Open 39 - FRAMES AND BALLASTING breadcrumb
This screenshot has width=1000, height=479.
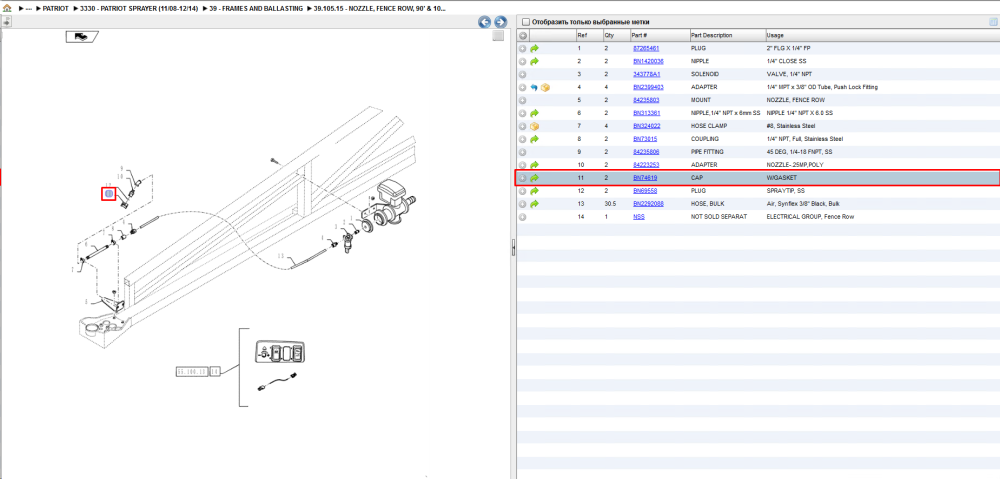[256, 9]
